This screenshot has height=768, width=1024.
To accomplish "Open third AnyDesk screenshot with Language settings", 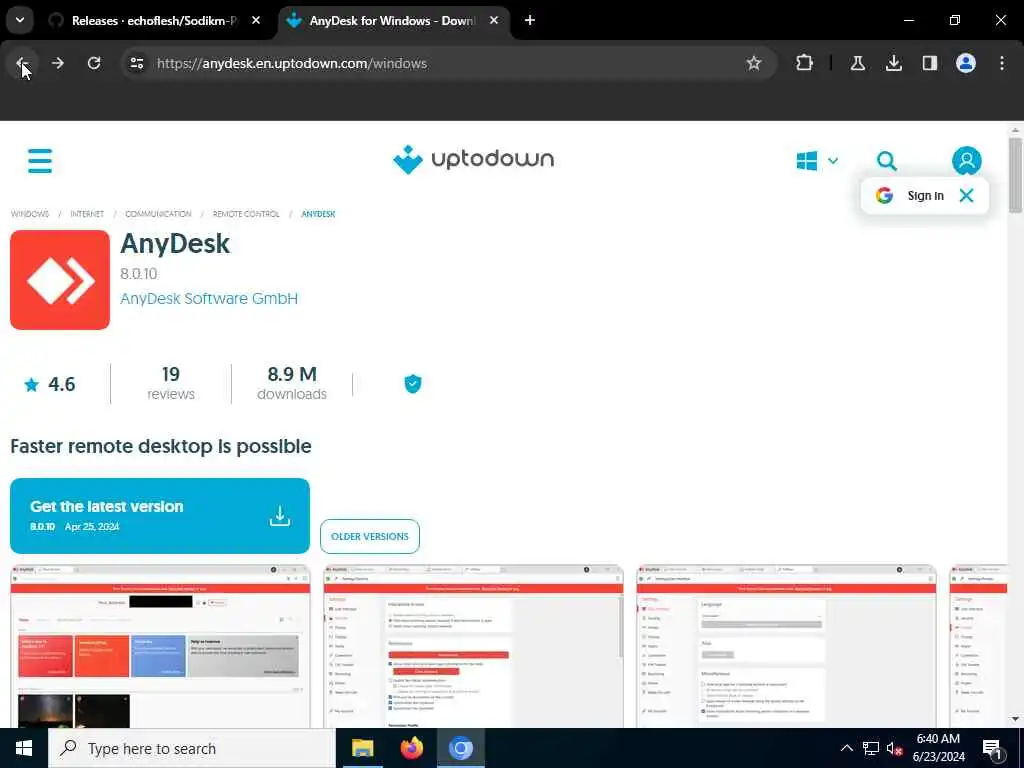I will coord(786,646).
